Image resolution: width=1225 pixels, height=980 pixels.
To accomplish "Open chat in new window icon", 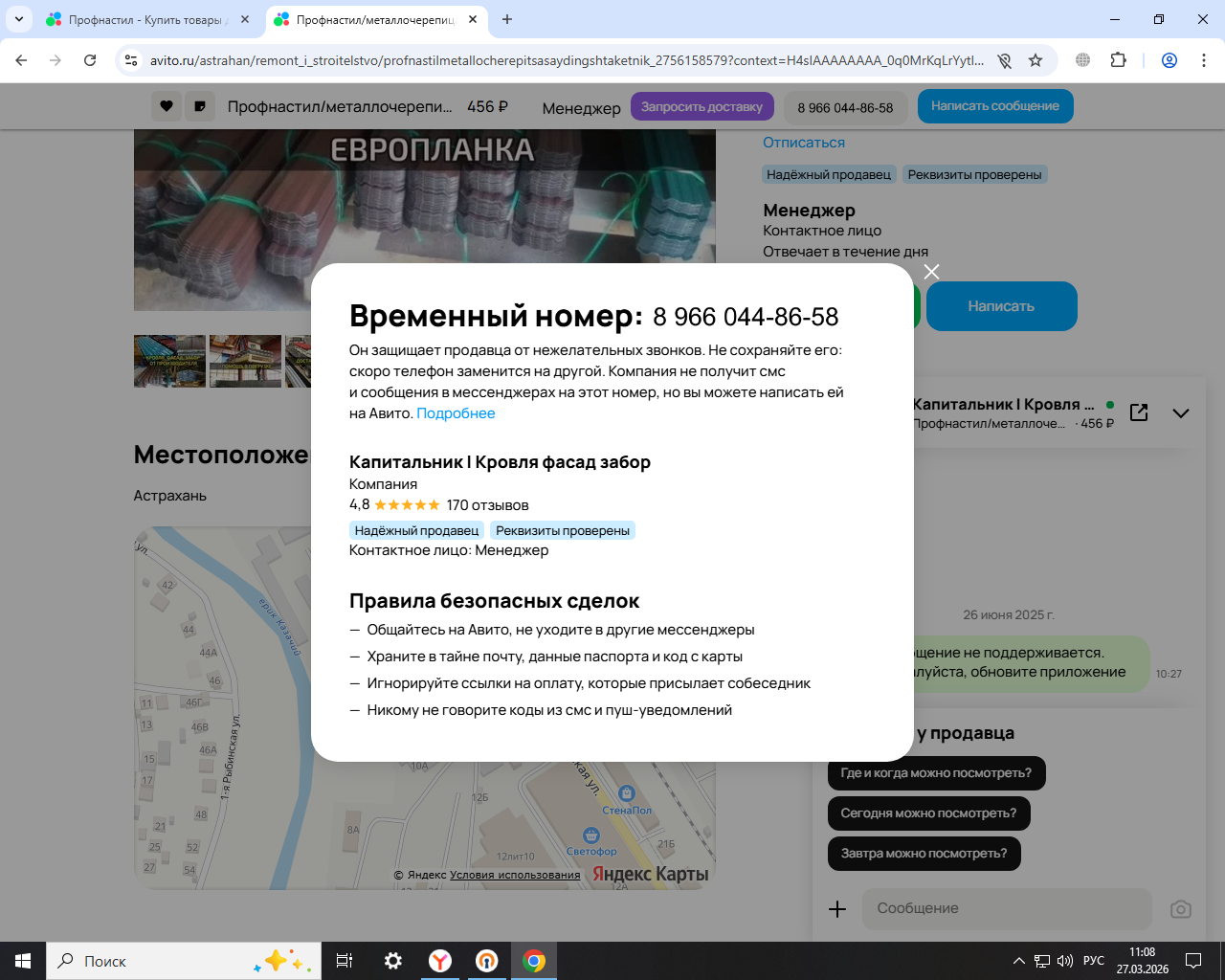I will pyautogui.click(x=1139, y=412).
